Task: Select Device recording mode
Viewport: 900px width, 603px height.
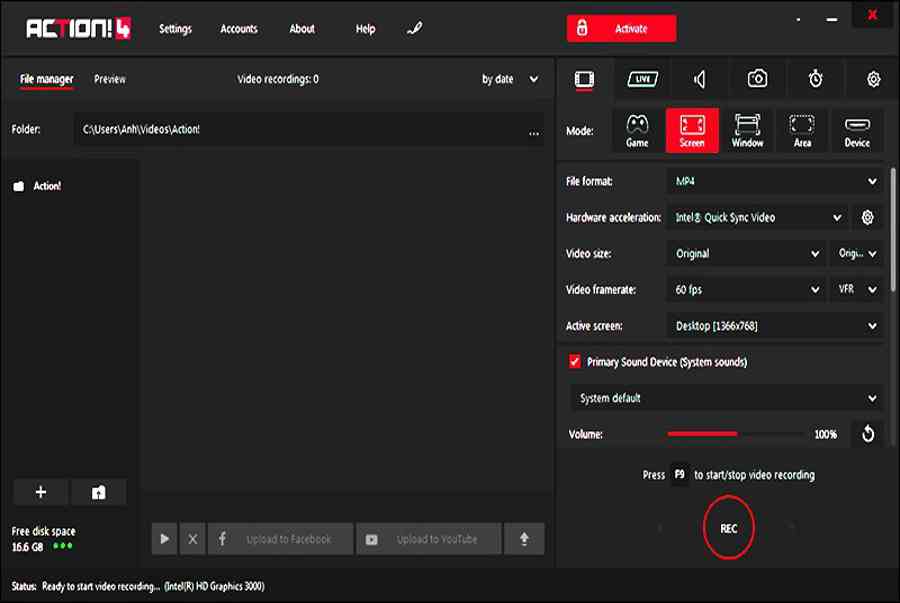Action: pos(857,130)
